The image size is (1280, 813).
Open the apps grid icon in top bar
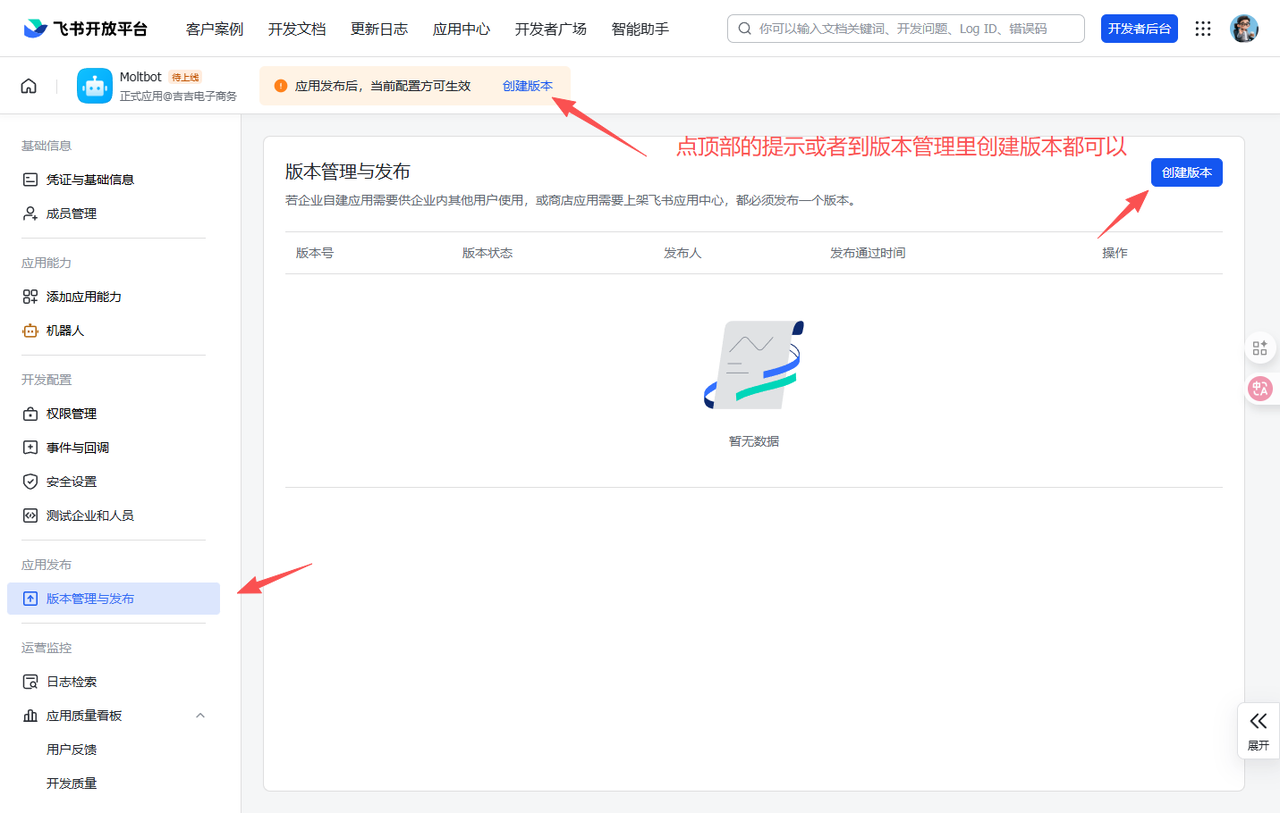(x=1203, y=29)
